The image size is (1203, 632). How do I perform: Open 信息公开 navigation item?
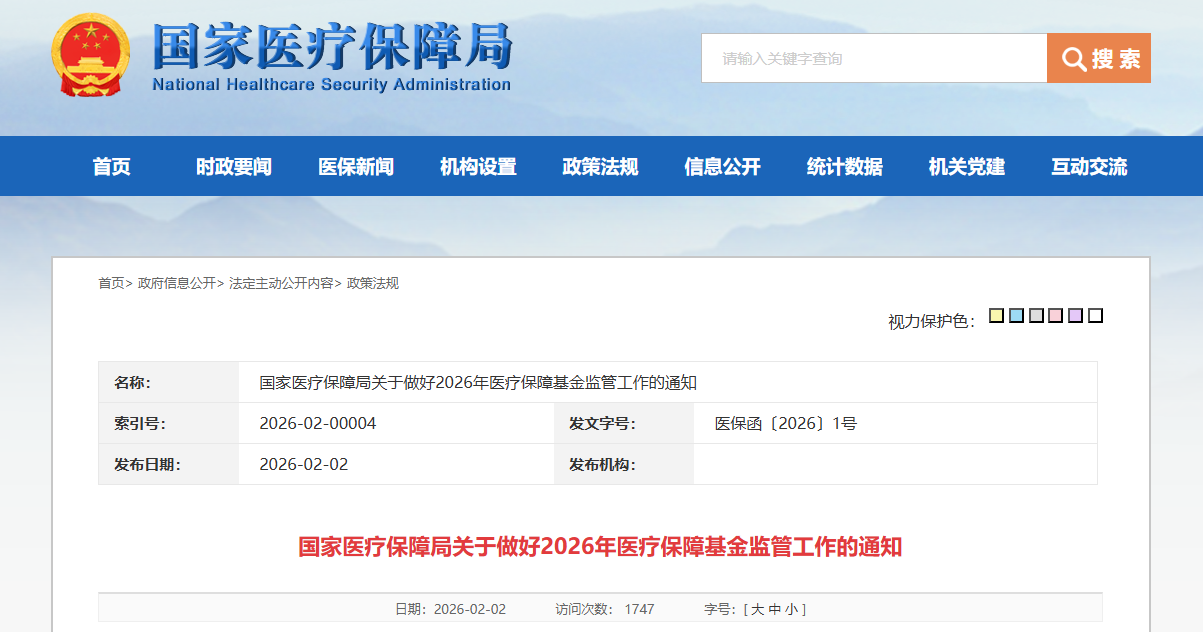pyautogui.click(x=722, y=167)
